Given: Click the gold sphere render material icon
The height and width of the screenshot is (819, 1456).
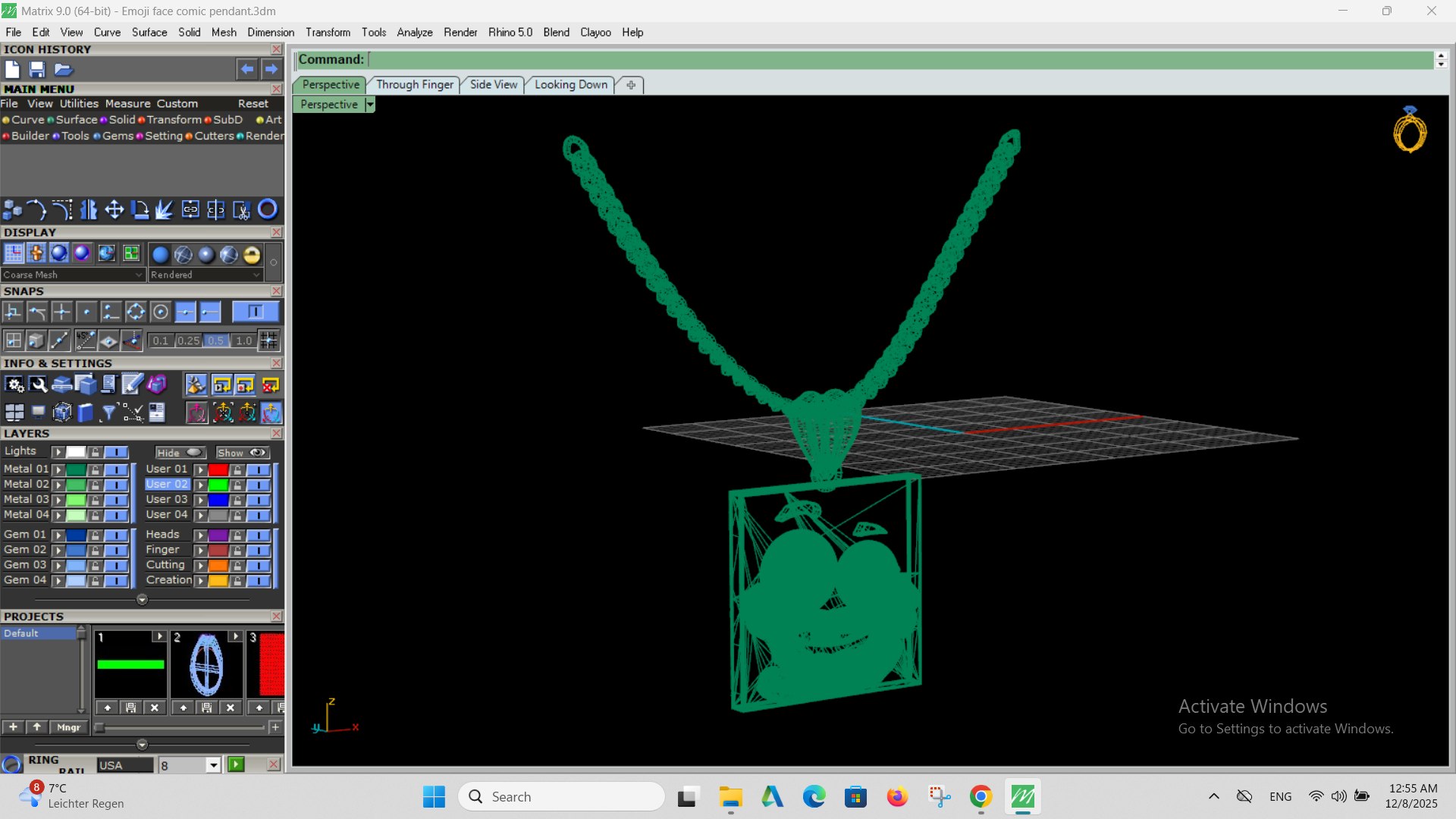Looking at the screenshot, I should pyautogui.click(x=252, y=255).
